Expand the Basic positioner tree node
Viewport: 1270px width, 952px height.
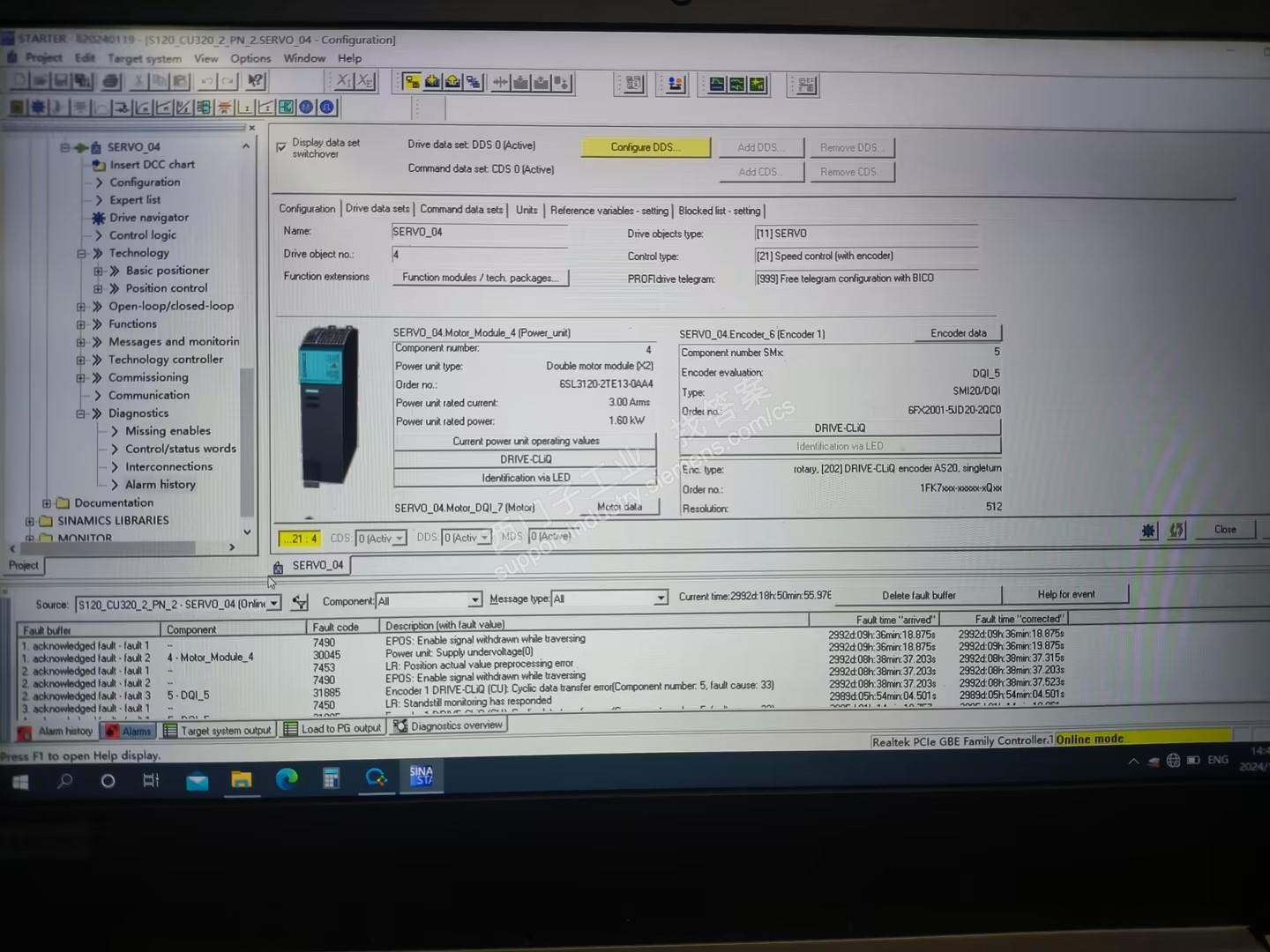(98, 271)
